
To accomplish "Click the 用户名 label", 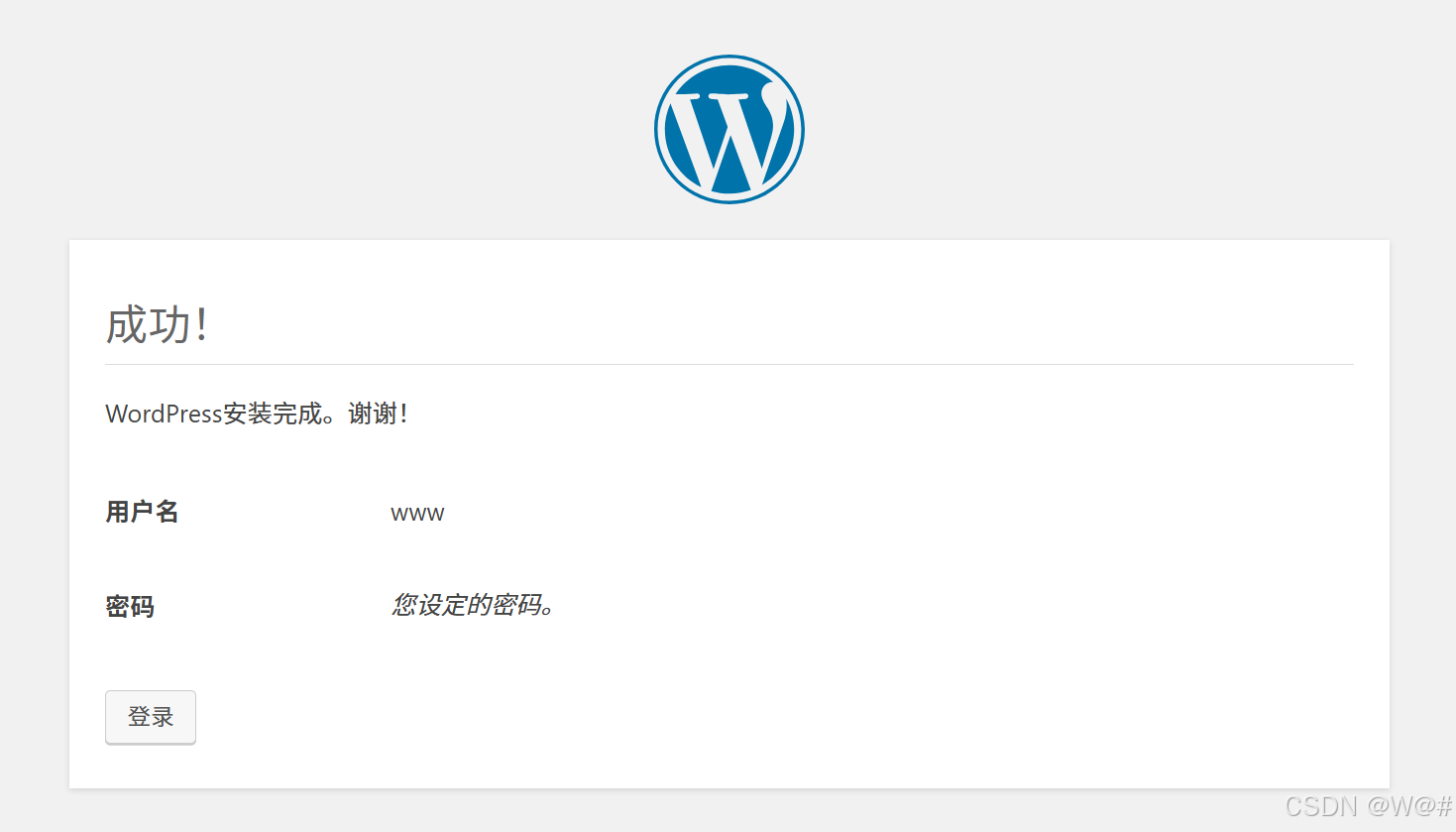I will [142, 512].
